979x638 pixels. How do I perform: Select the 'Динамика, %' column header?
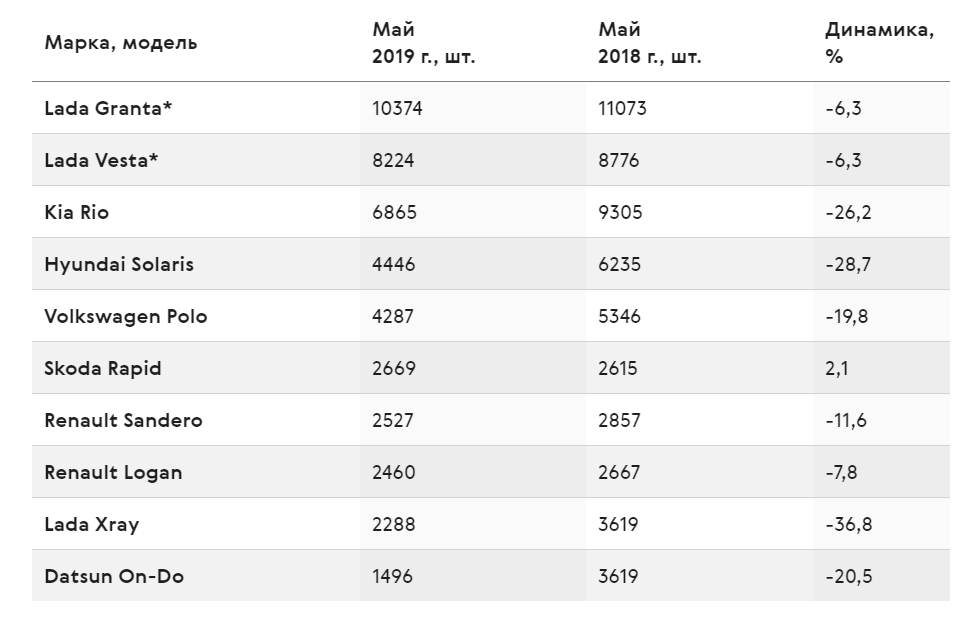click(x=879, y=43)
